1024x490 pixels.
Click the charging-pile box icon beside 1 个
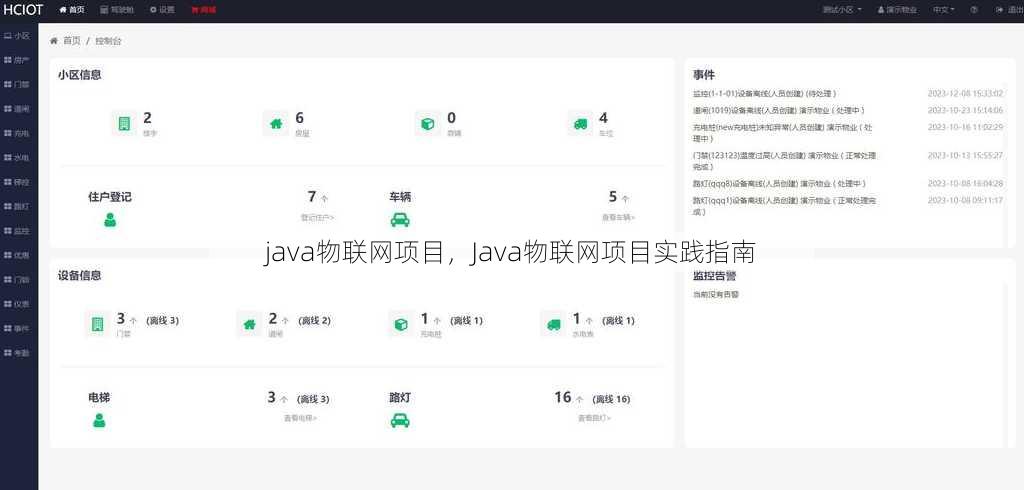point(401,324)
